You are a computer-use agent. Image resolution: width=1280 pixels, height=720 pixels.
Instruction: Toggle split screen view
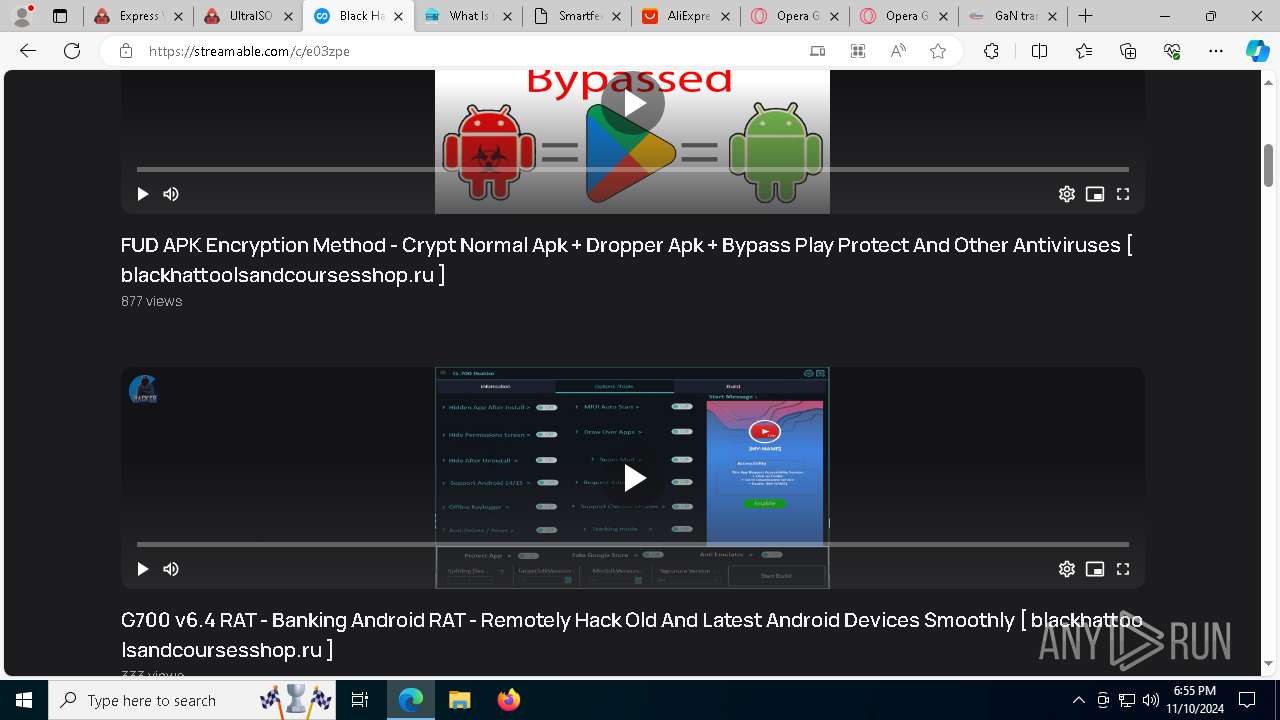[x=1039, y=51]
